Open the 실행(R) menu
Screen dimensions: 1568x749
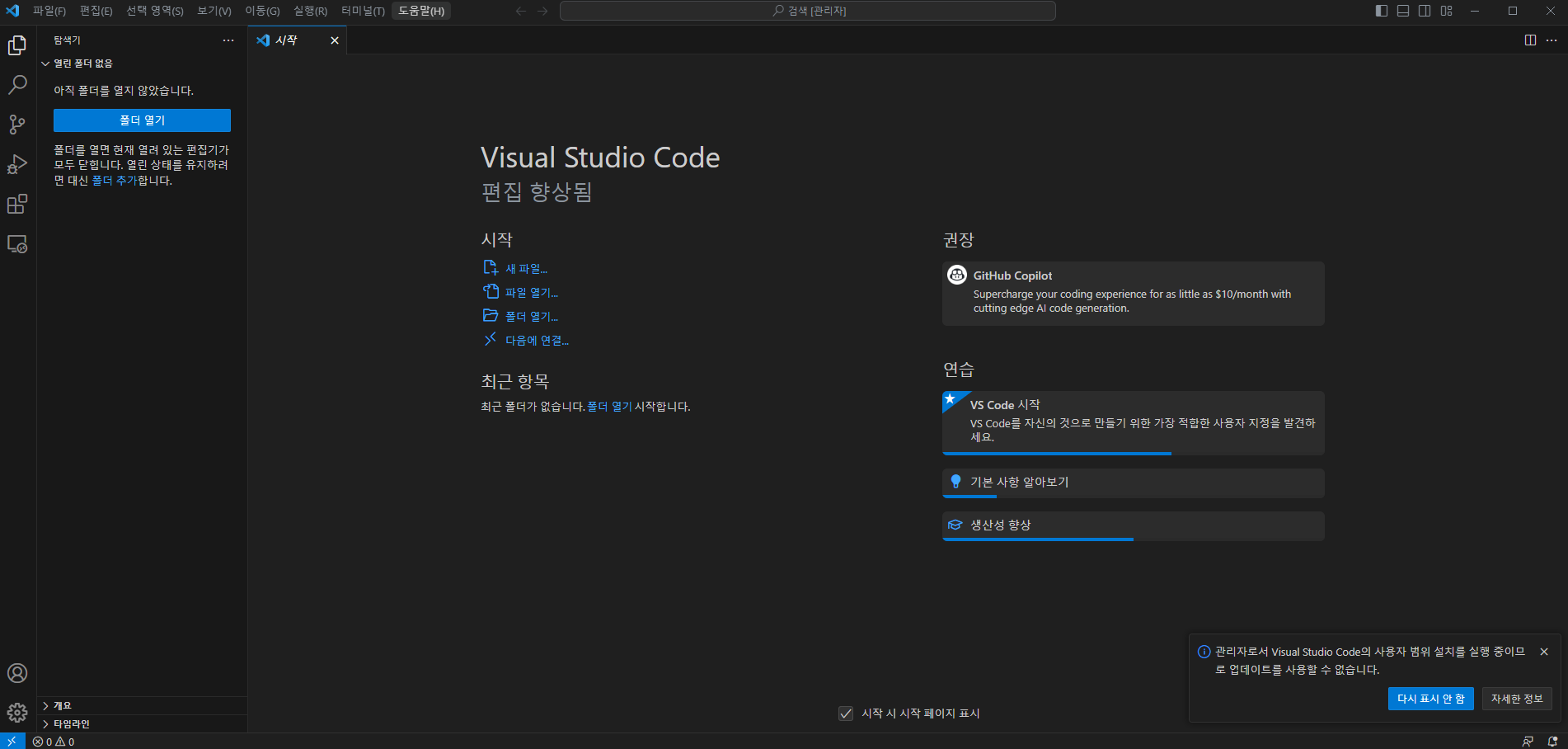point(311,11)
